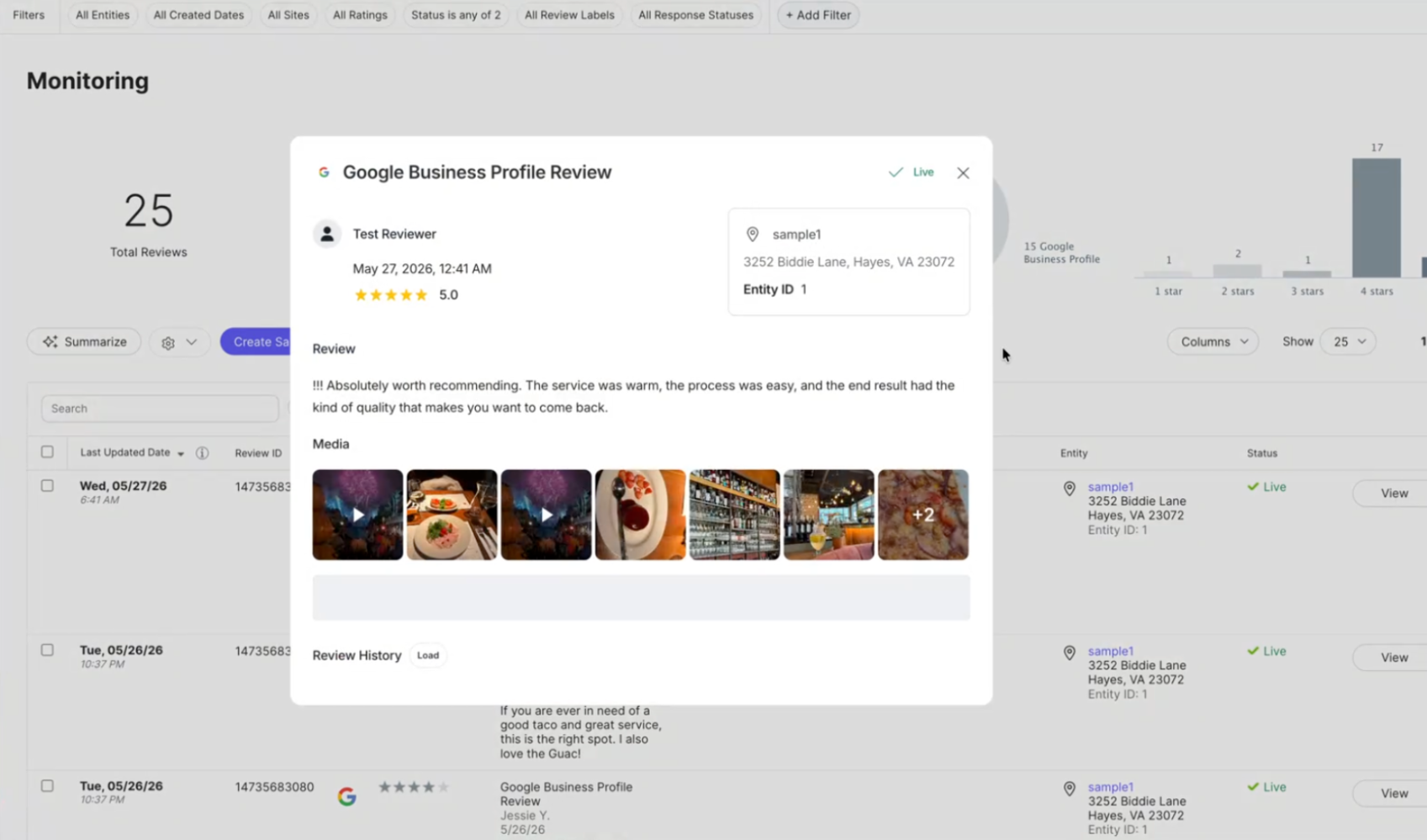Open All Ratings filter
Screen dimensions: 1427x840
tap(360, 15)
